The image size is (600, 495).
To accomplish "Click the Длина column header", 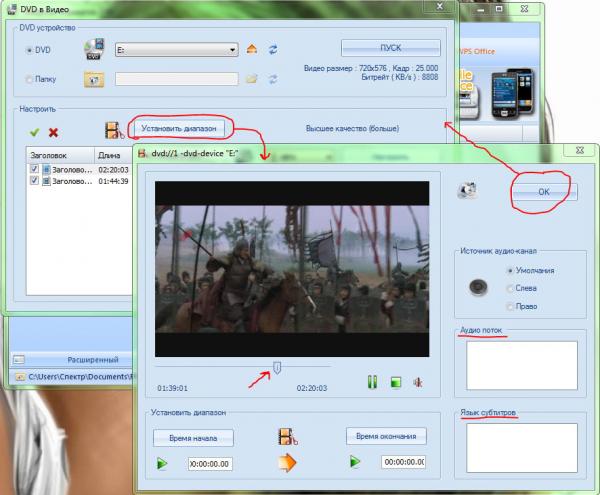I will (113, 155).
